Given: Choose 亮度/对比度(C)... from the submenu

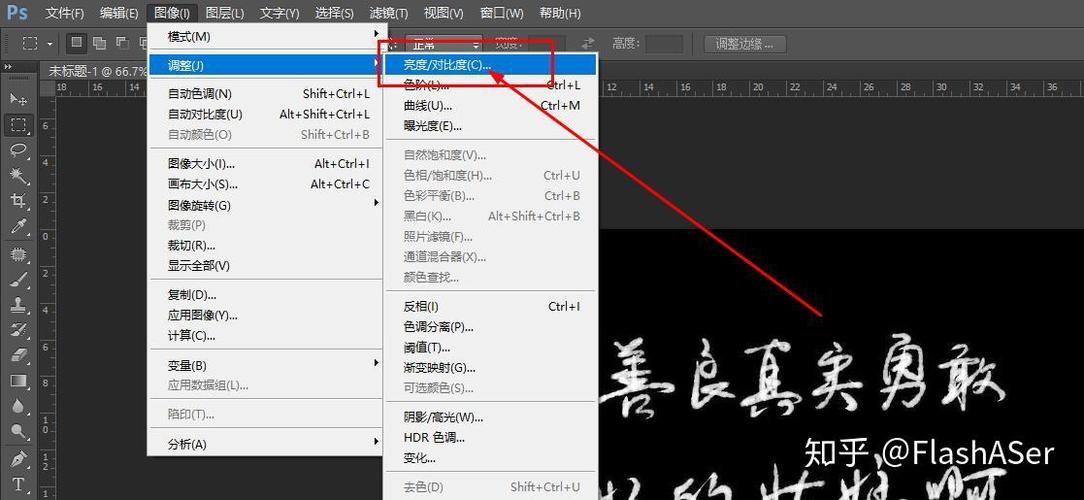Looking at the screenshot, I should 490,65.
